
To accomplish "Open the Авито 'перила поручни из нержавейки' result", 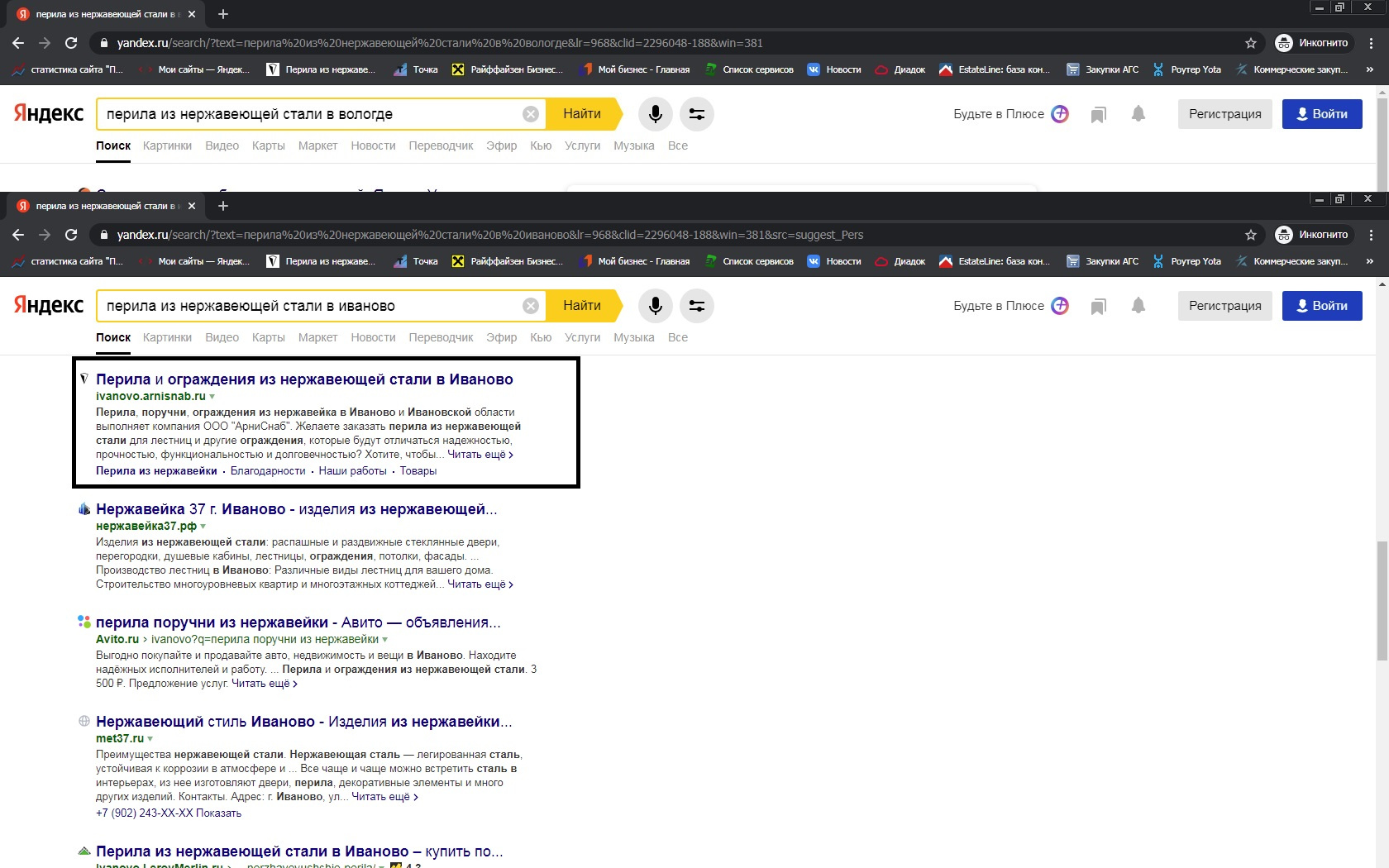I will (x=298, y=622).
